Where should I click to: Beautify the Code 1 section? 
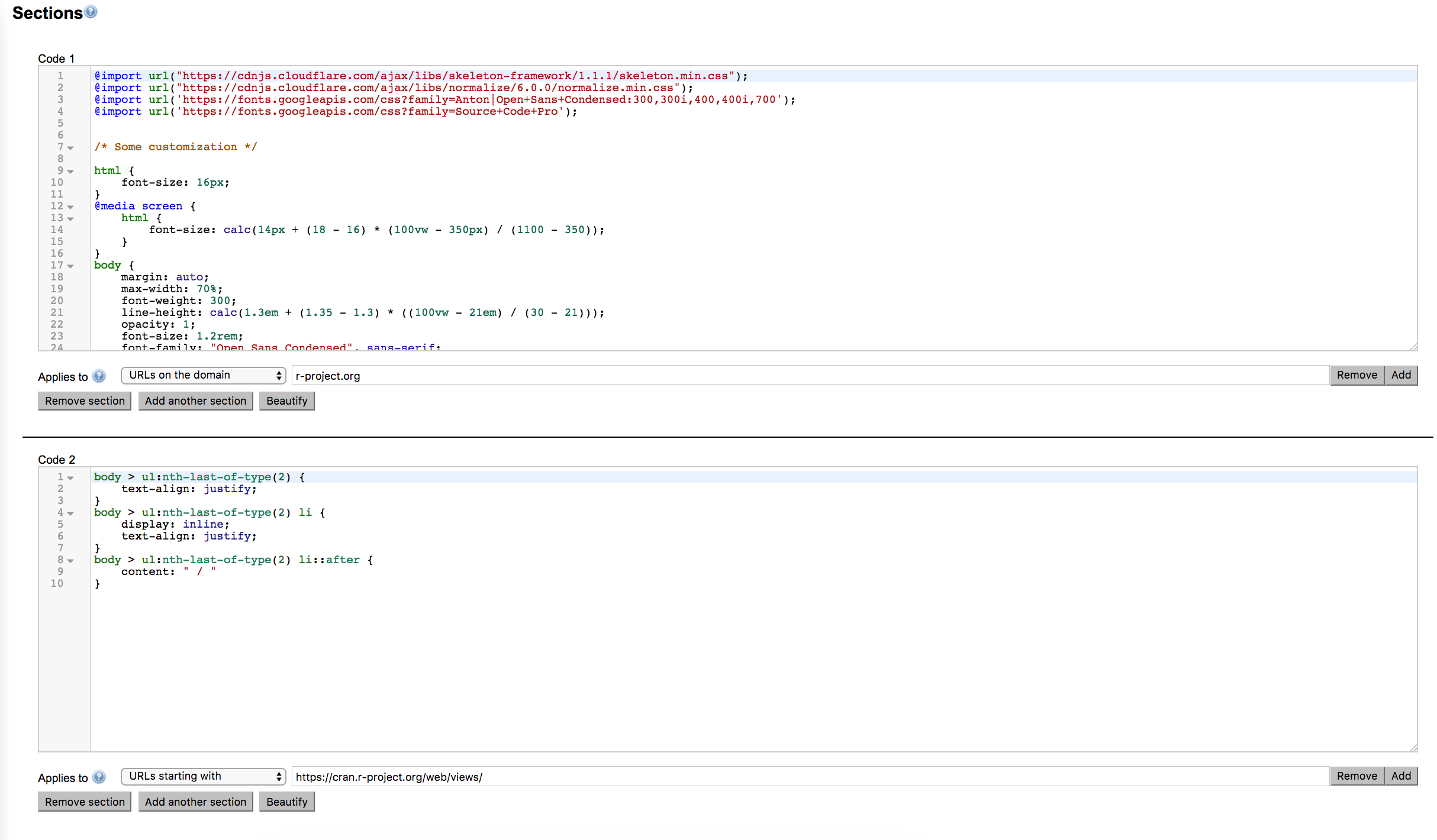pos(286,401)
